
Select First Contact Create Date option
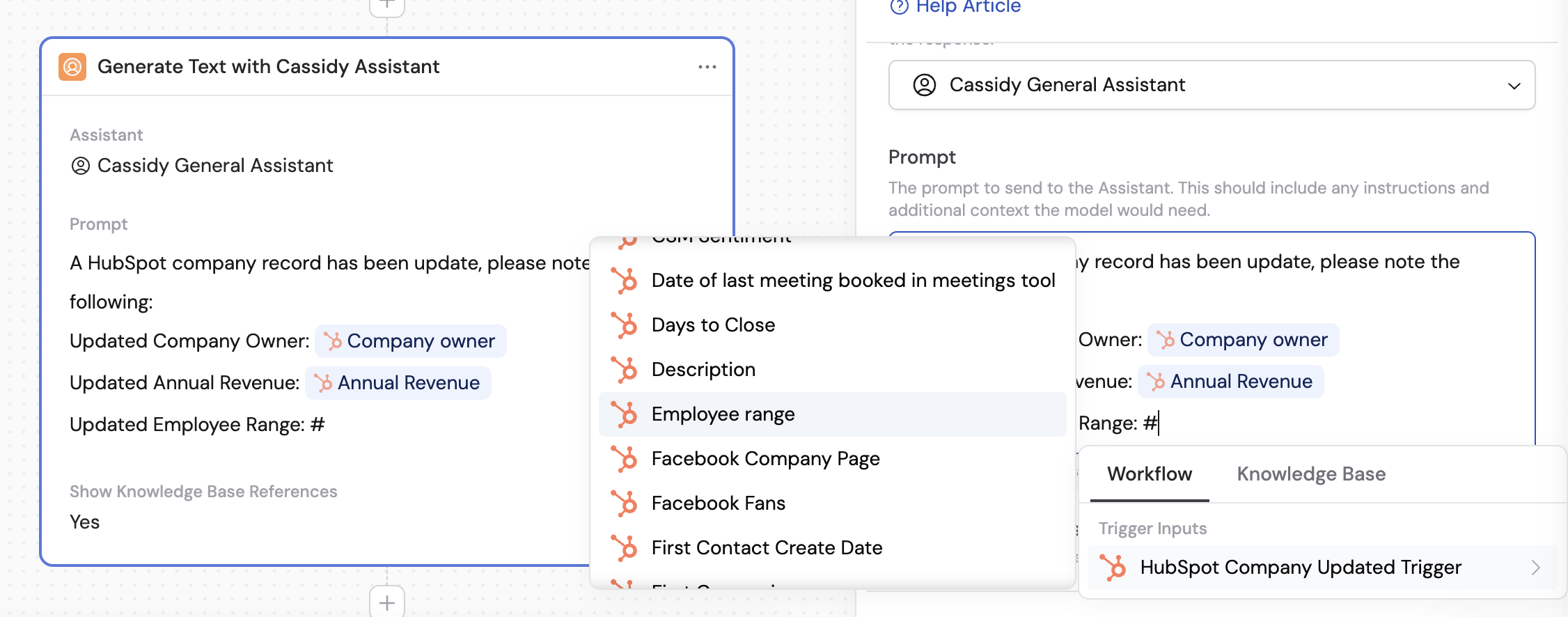click(833, 548)
